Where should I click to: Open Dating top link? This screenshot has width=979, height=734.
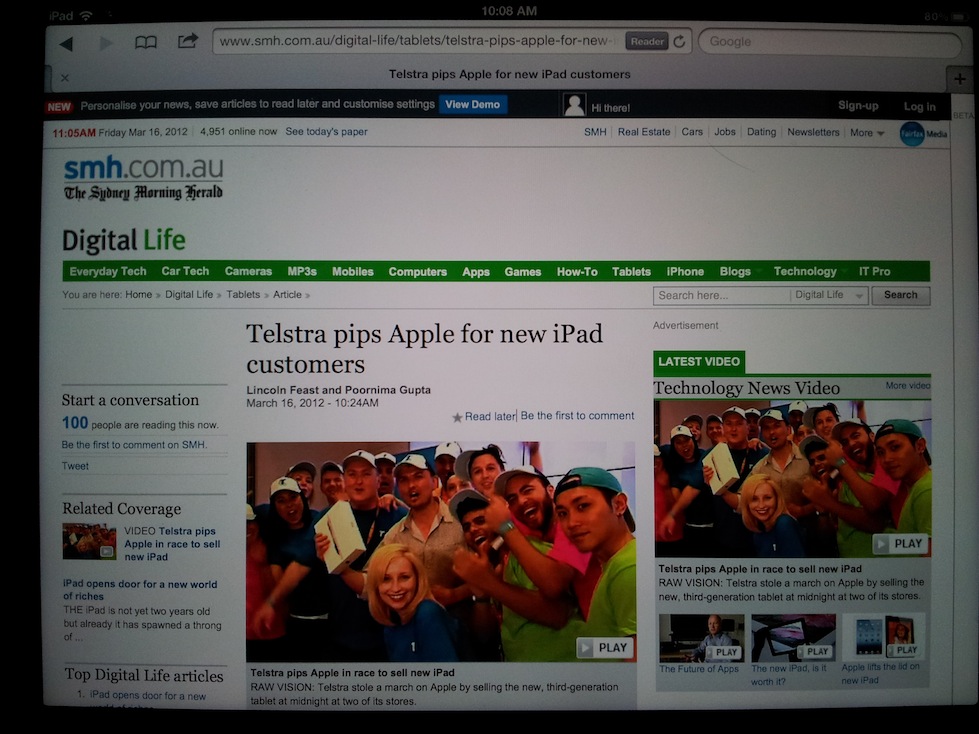point(761,132)
